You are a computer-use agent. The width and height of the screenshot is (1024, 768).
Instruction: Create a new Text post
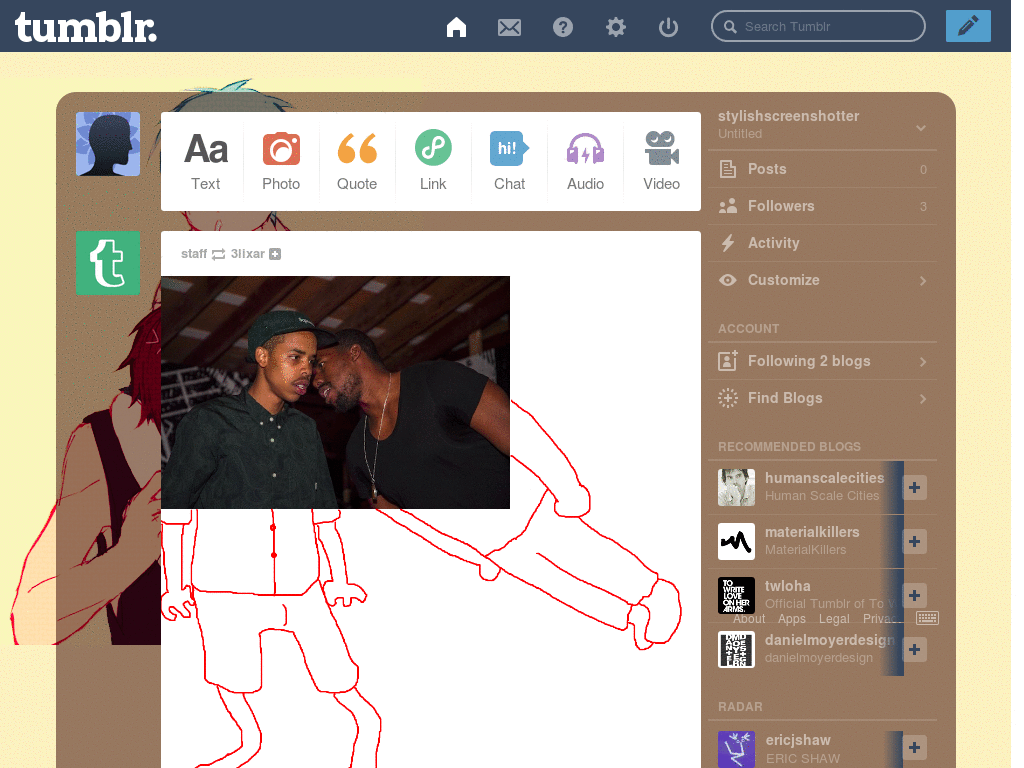[x=206, y=161]
